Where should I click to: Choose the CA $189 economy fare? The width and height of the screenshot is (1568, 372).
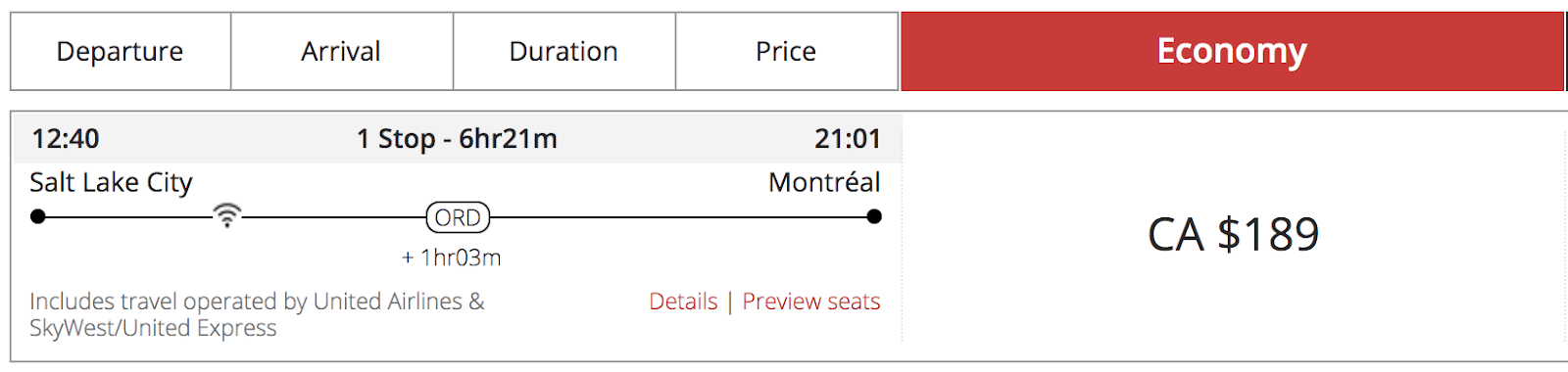[1233, 235]
